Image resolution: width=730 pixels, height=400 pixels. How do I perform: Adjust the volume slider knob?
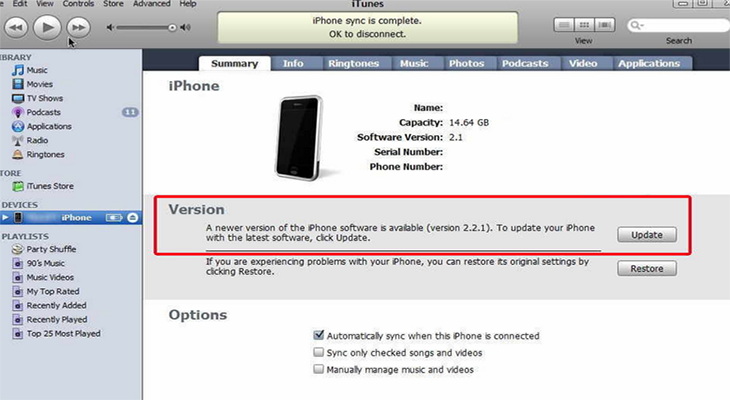click(x=172, y=27)
